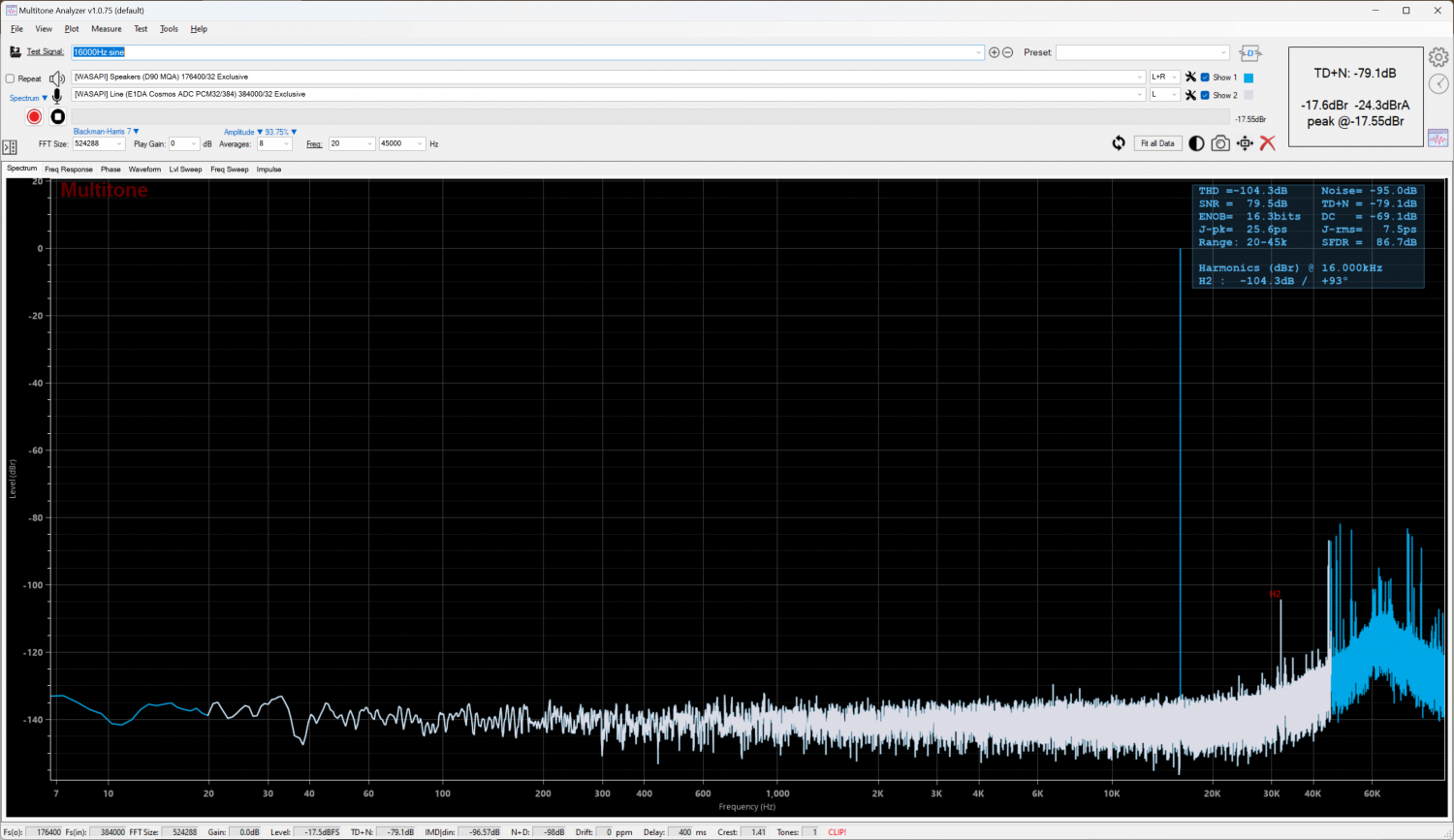The height and width of the screenshot is (840, 1454).
Task: Uncheck the Show 2 checkbox
Action: (x=1205, y=95)
